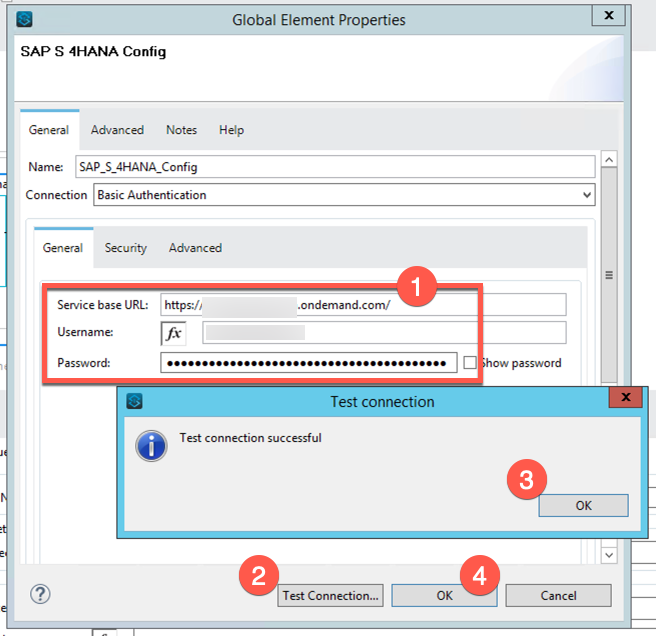Viewport: 656px width, 636px height.
Task: Click the Name input field
Action: (335, 167)
